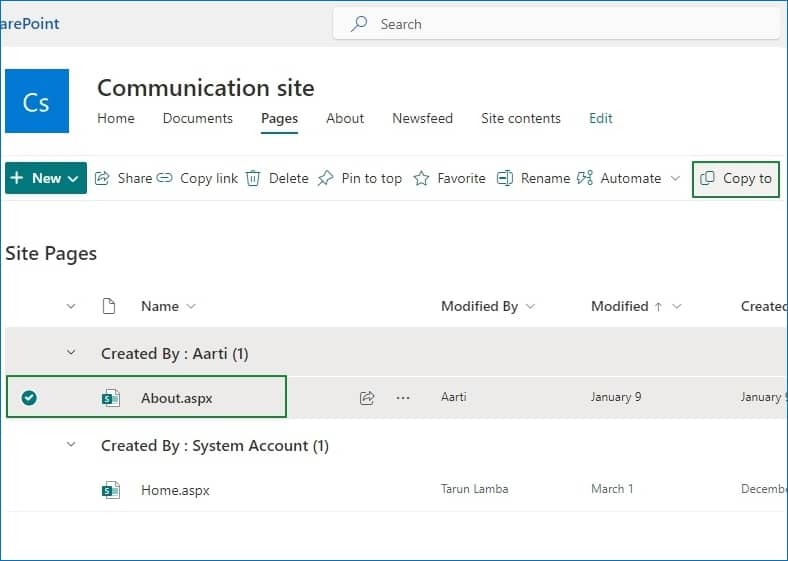
Task: Open Site contents navigation tab
Action: pos(521,119)
